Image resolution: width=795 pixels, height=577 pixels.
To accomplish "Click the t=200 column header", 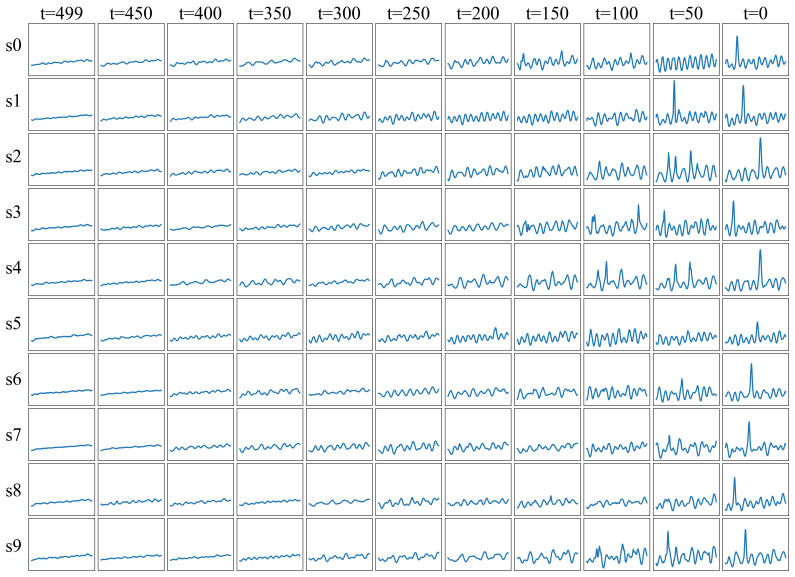I will [478, 13].
